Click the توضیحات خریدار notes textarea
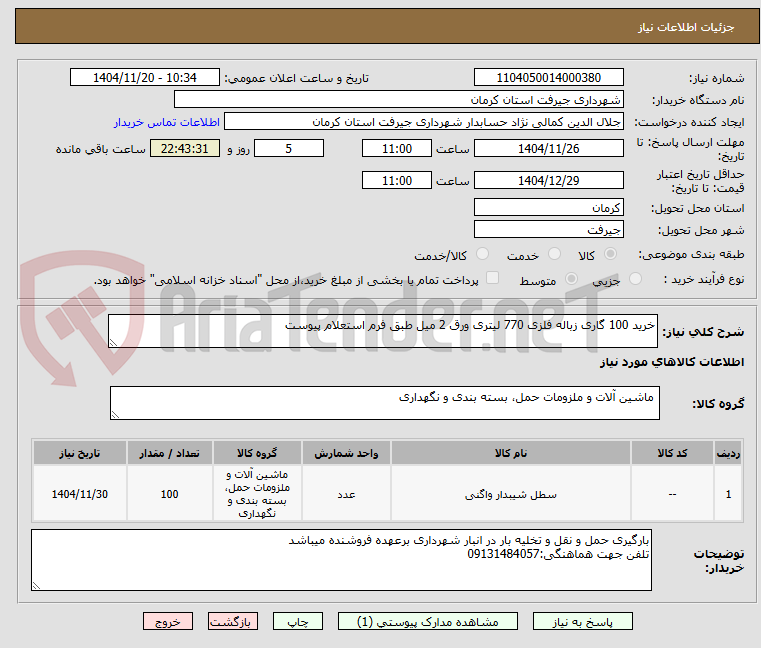Viewport: 761px width, 648px height. click(x=341, y=560)
